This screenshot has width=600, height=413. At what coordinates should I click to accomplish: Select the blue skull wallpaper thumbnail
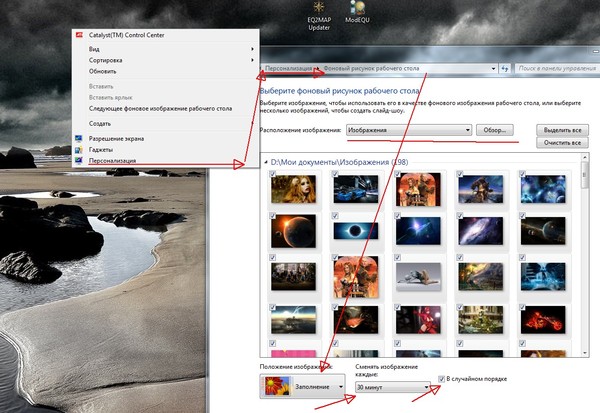(543, 277)
